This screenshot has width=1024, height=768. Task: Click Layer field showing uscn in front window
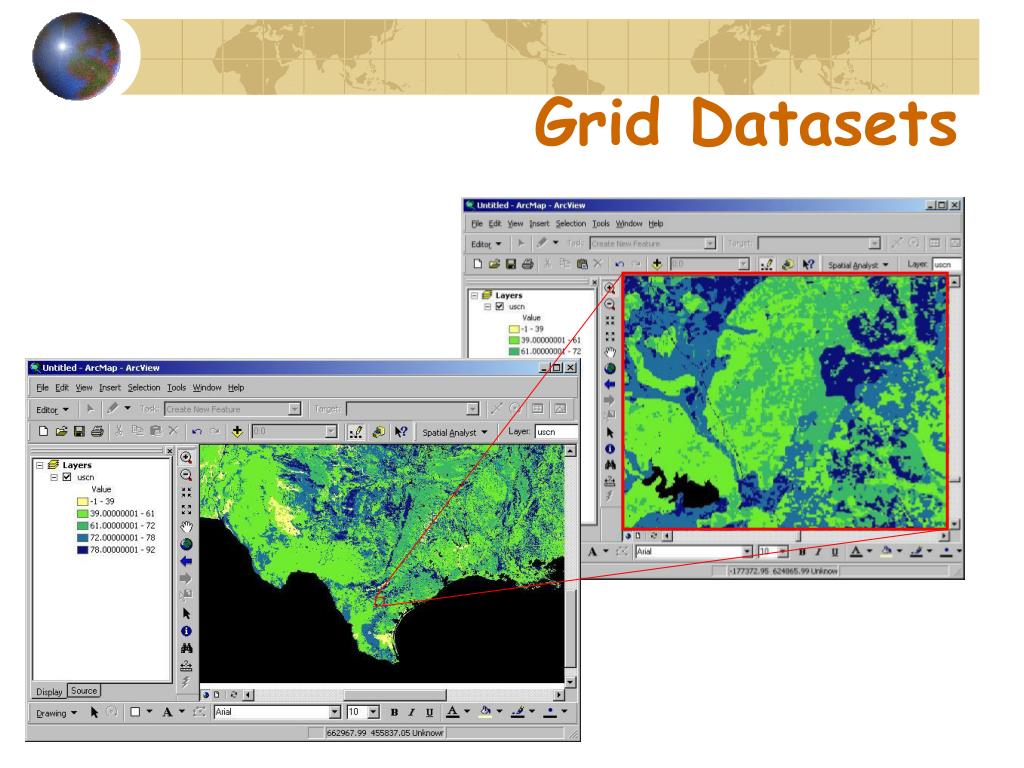tap(556, 432)
